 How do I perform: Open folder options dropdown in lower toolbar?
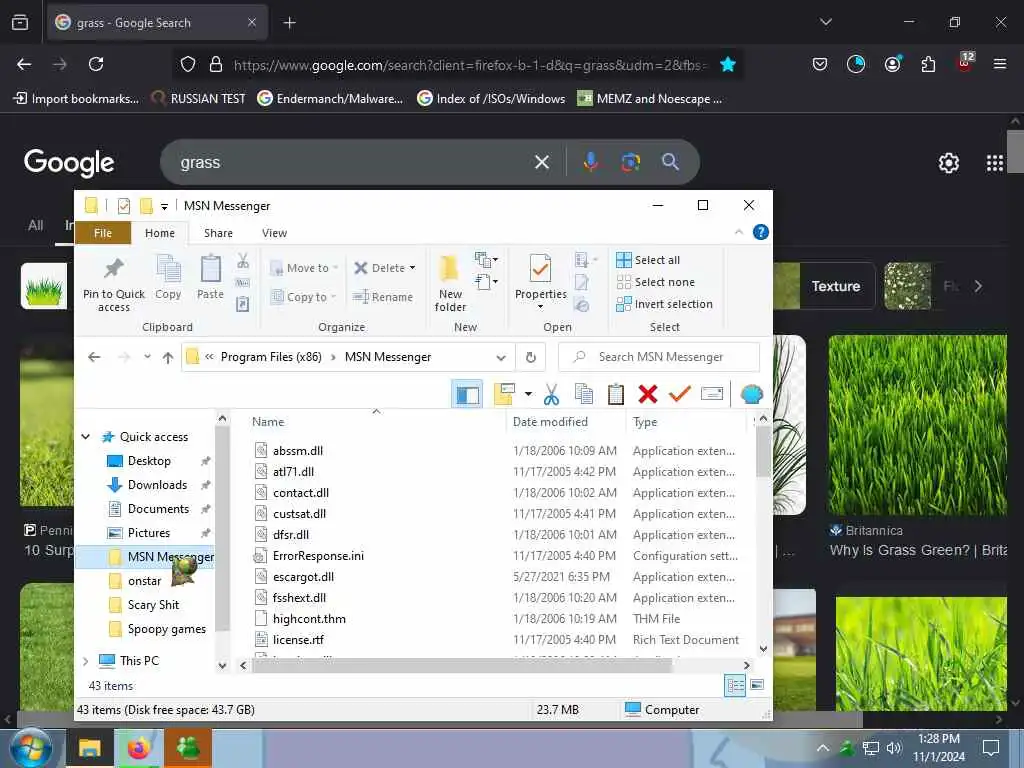coord(528,394)
